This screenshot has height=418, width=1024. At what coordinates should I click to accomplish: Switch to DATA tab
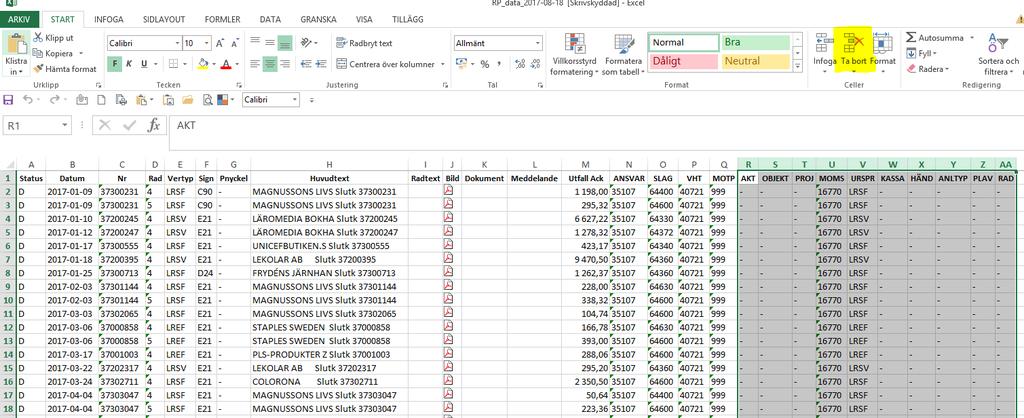tap(270, 20)
